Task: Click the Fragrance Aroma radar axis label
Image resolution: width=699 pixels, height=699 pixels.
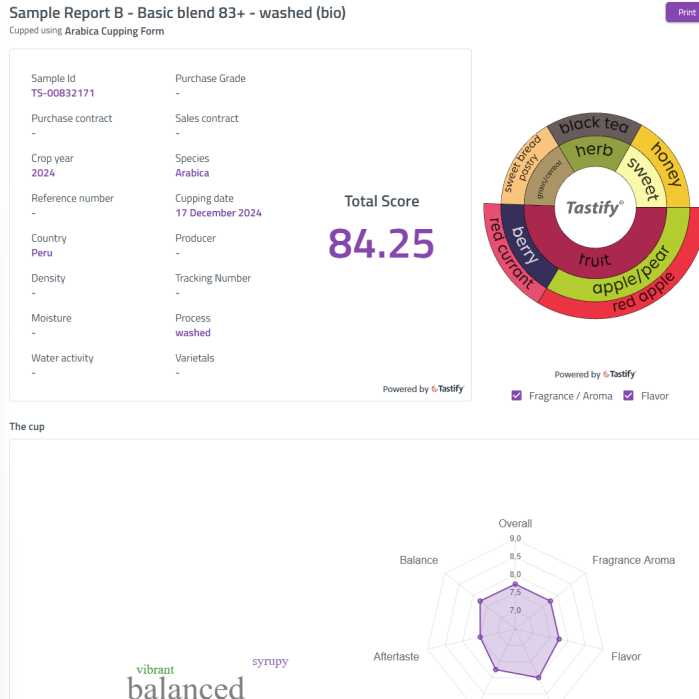Action: [633, 560]
